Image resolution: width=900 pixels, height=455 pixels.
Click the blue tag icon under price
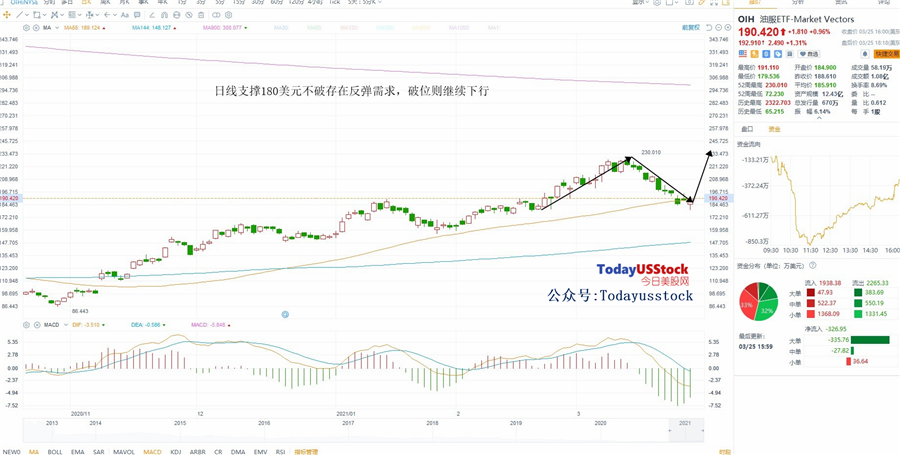coord(778,54)
